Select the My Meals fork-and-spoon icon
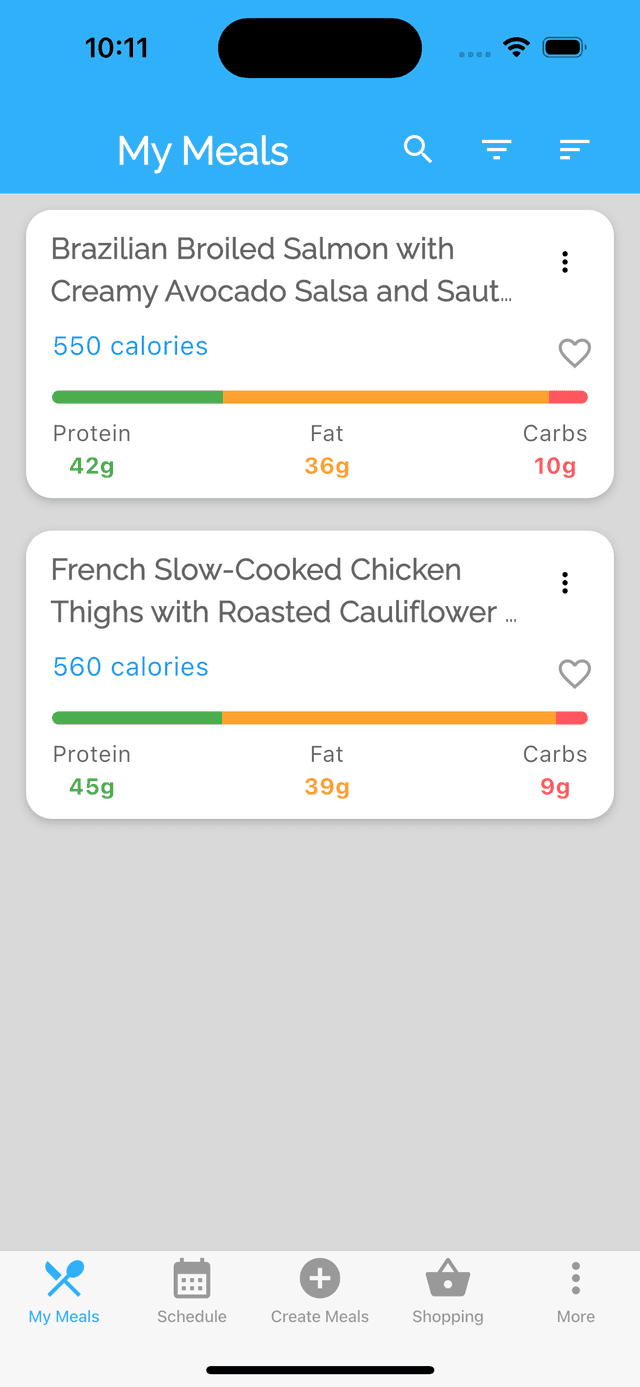This screenshot has width=640, height=1387. [x=64, y=1279]
